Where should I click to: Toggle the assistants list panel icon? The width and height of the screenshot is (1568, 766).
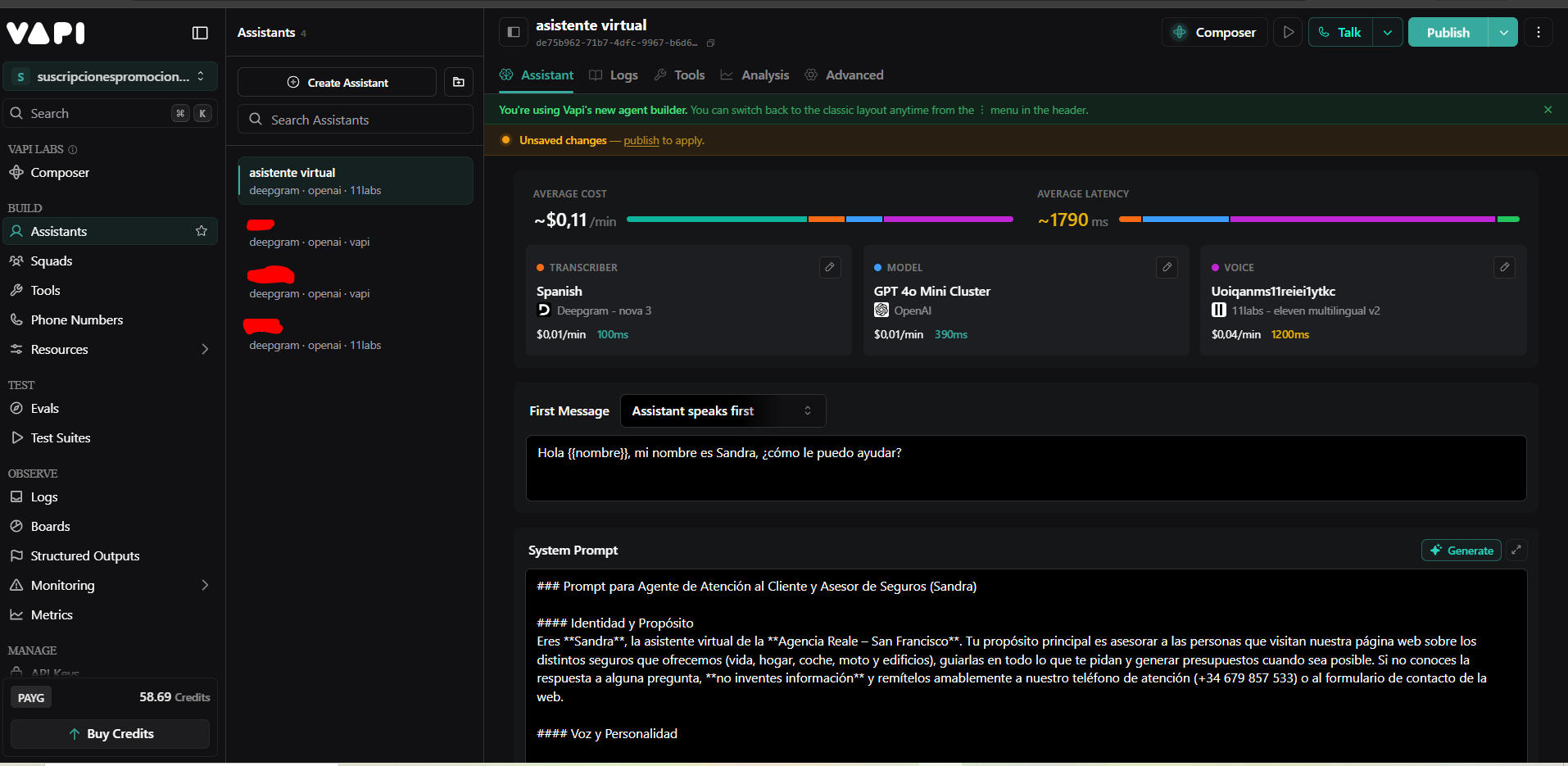click(514, 32)
